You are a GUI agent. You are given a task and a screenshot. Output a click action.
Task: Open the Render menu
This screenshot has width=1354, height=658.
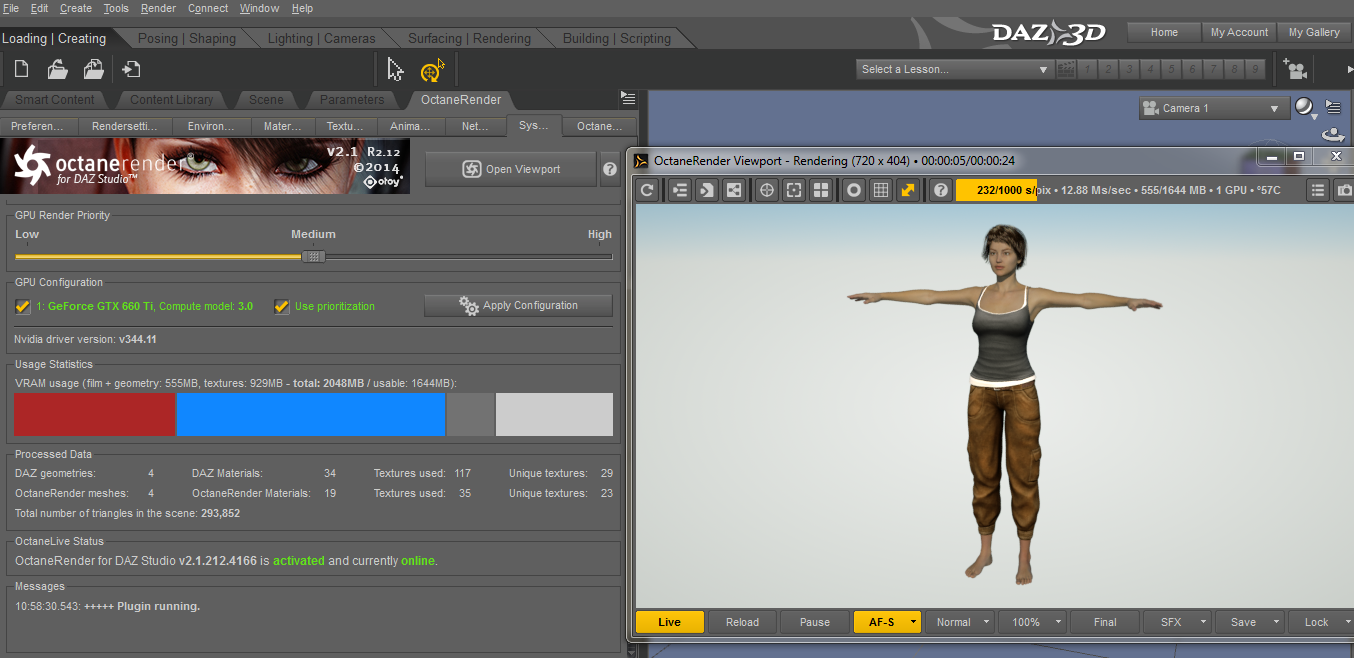pyautogui.click(x=158, y=8)
